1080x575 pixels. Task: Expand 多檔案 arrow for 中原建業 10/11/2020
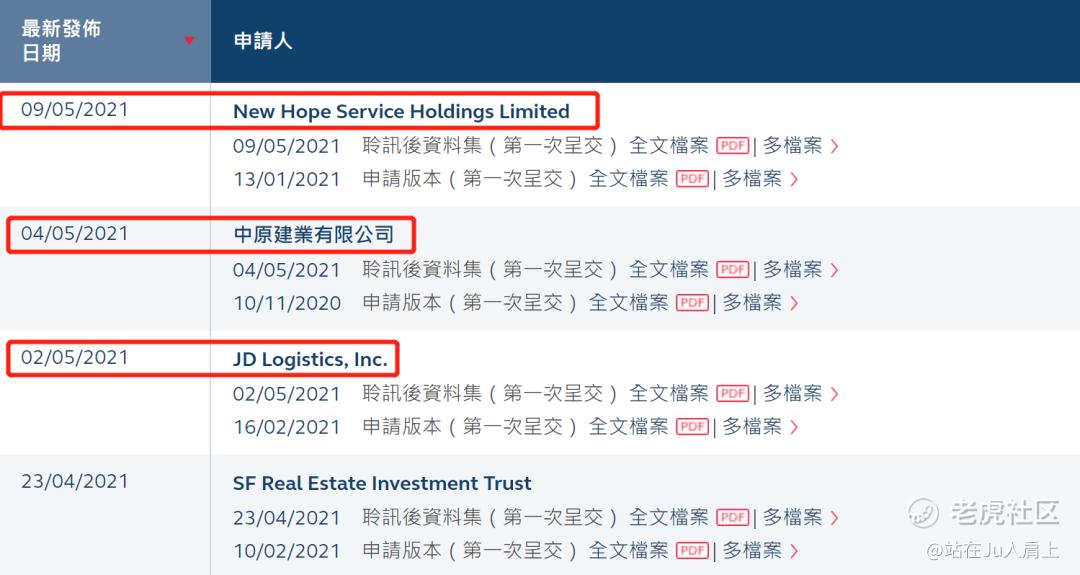click(794, 303)
